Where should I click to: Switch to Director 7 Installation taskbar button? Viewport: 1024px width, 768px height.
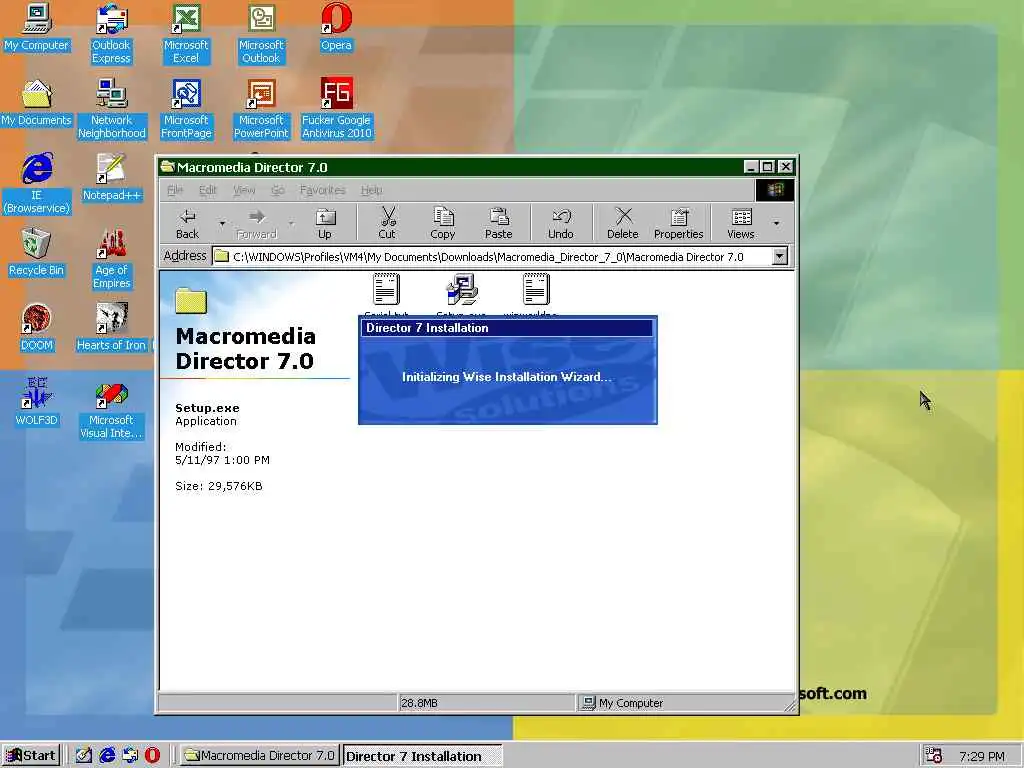tap(423, 756)
